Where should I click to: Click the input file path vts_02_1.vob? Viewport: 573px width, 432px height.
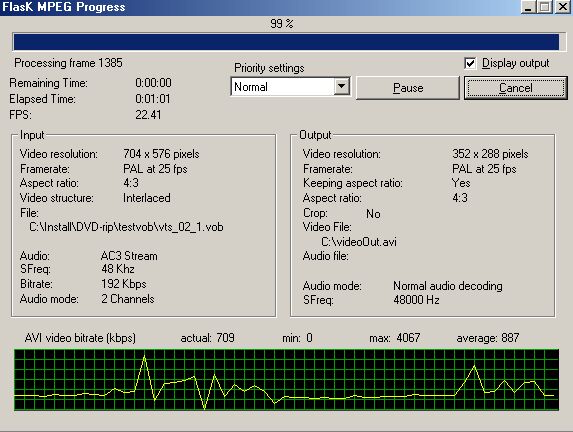pyautogui.click(x=126, y=227)
